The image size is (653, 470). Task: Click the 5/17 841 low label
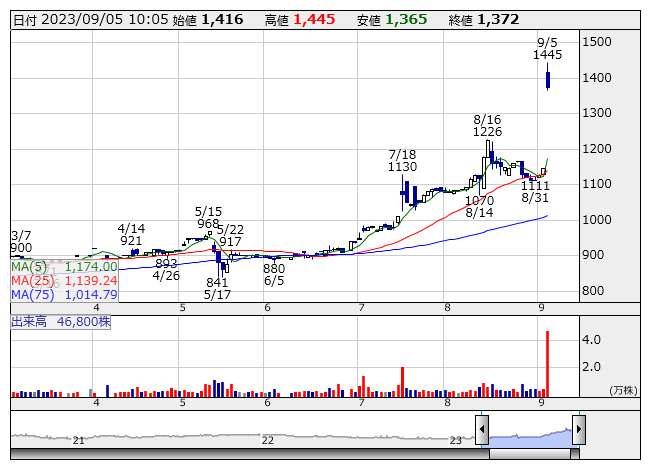pos(217,288)
